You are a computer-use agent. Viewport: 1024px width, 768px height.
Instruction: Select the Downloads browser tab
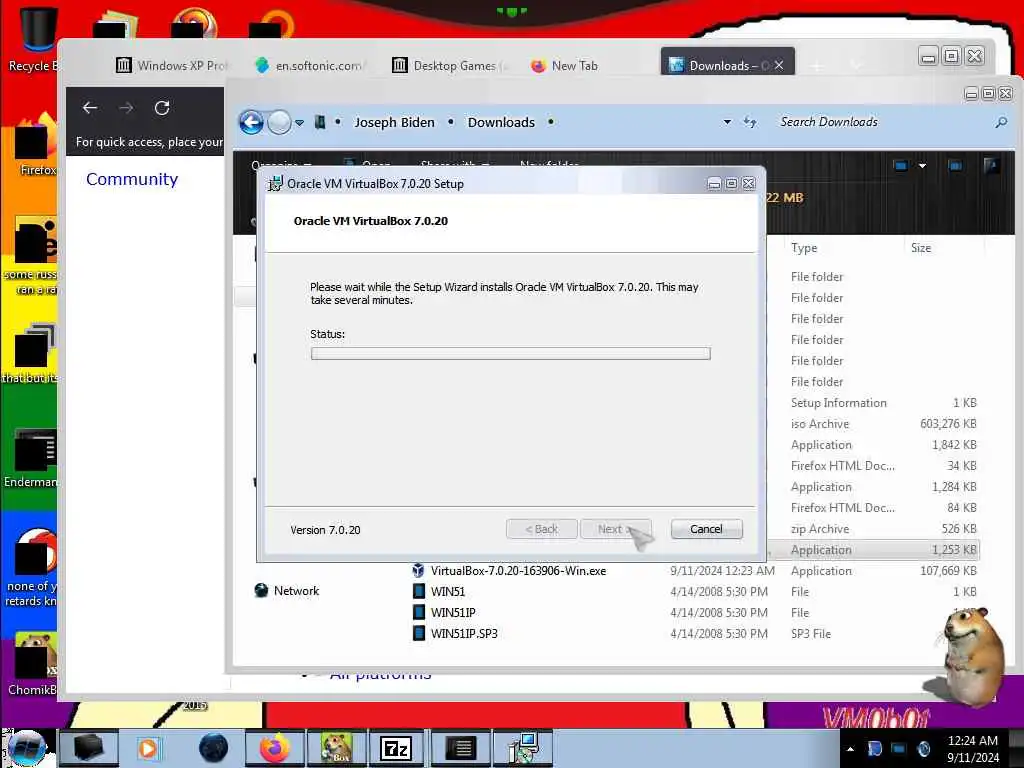(x=720, y=65)
